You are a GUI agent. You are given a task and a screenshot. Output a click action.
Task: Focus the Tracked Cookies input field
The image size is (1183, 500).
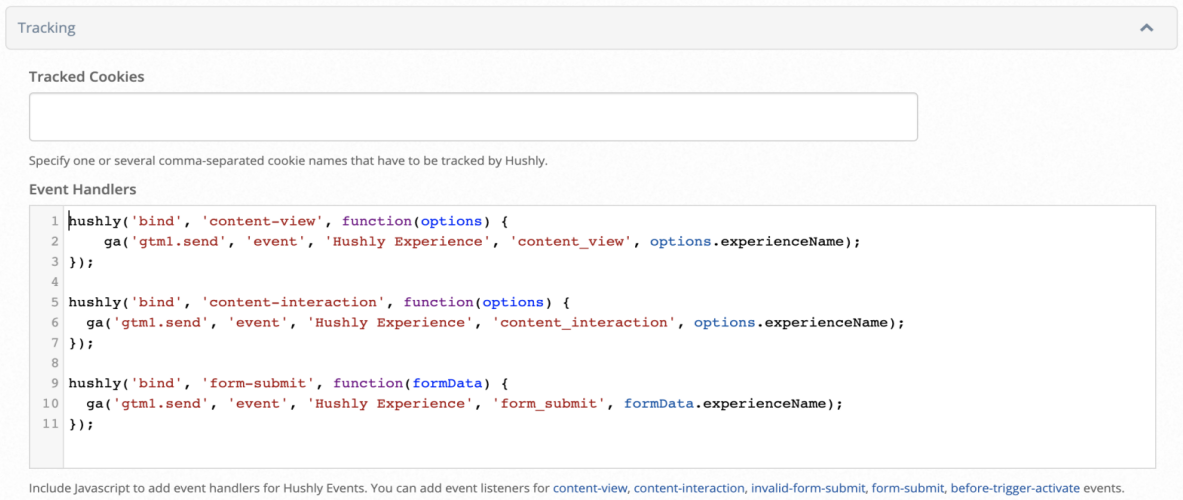(x=473, y=117)
